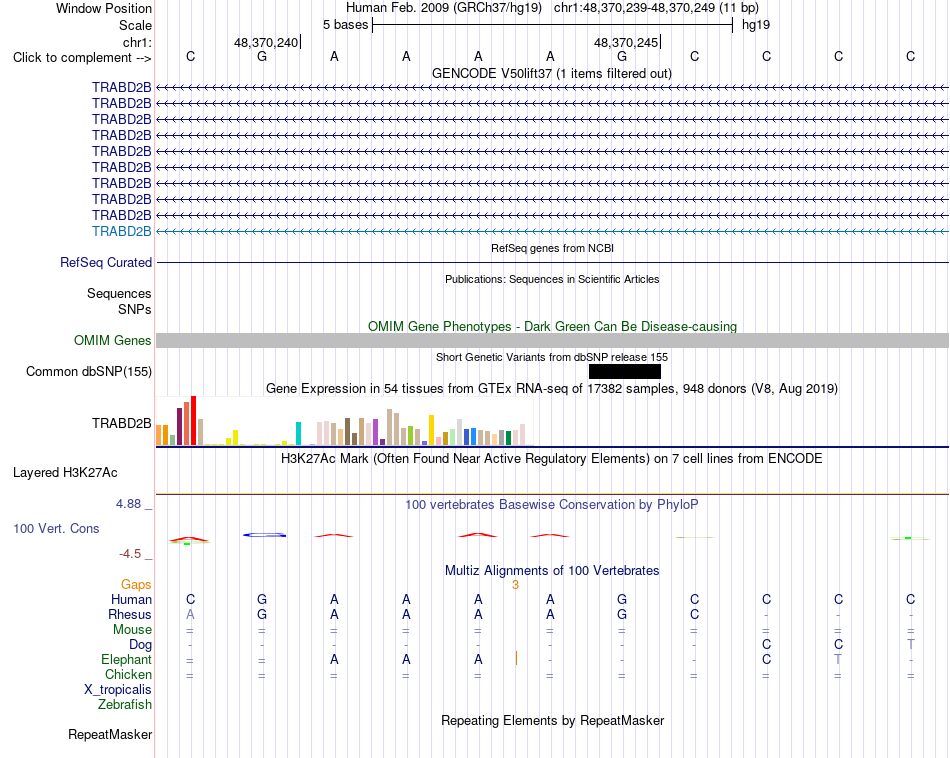Image resolution: width=950 pixels, height=758 pixels.
Task: Click the 'Elephant' alignment row label
Action: (126, 659)
